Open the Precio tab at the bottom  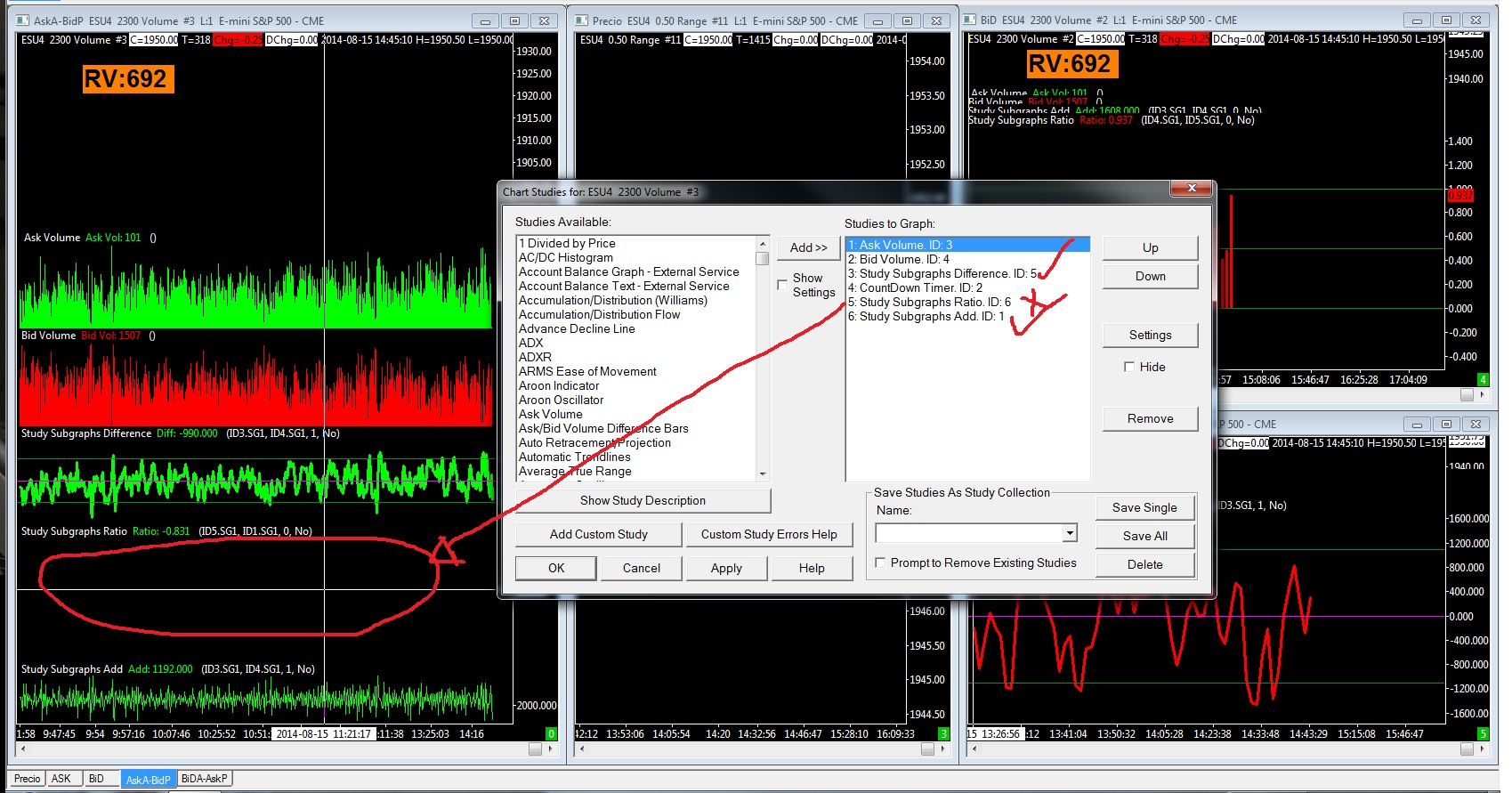click(27, 779)
